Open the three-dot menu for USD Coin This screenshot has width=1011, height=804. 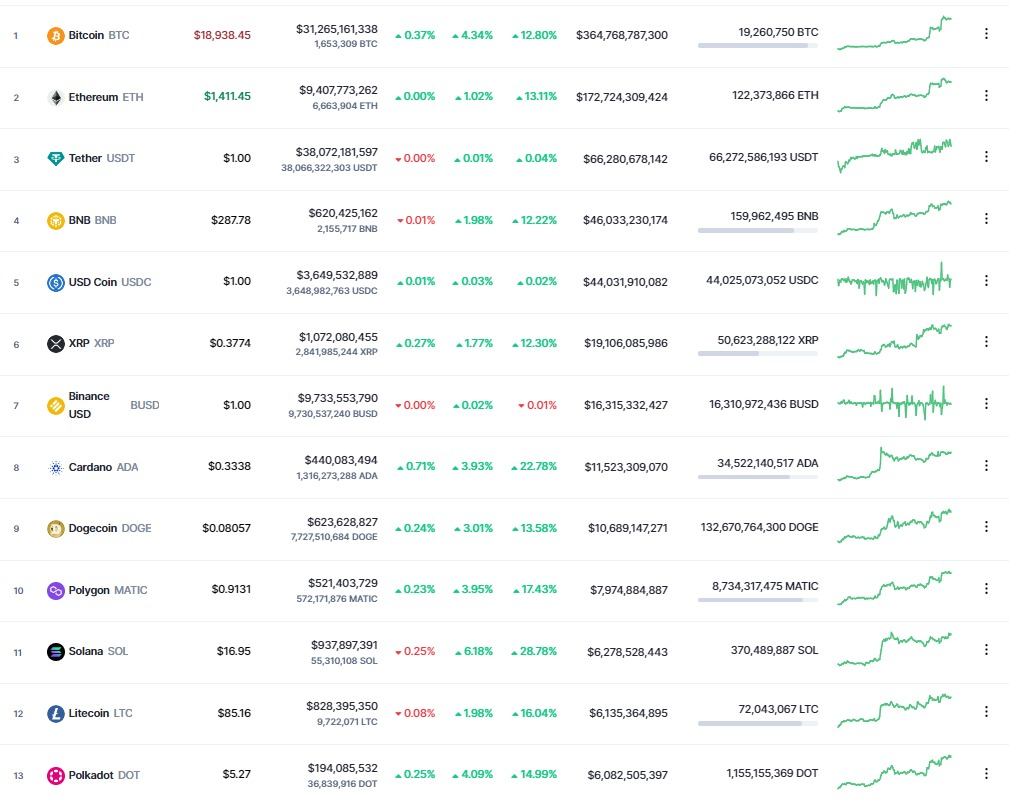[986, 280]
